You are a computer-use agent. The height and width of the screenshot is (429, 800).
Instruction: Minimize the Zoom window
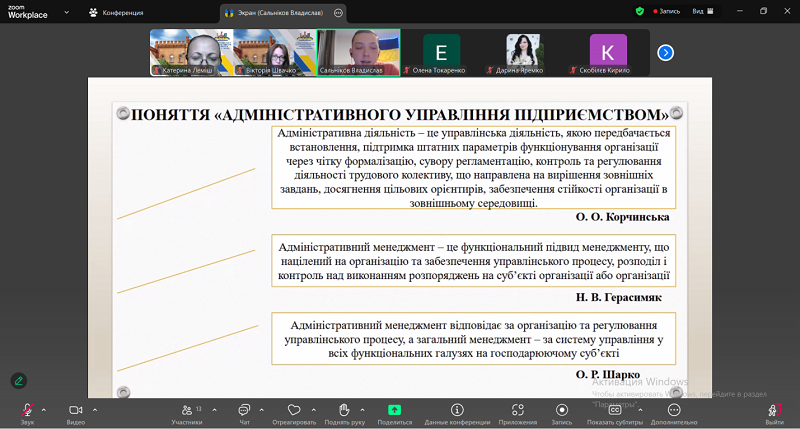pyautogui.click(x=740, y=11)
